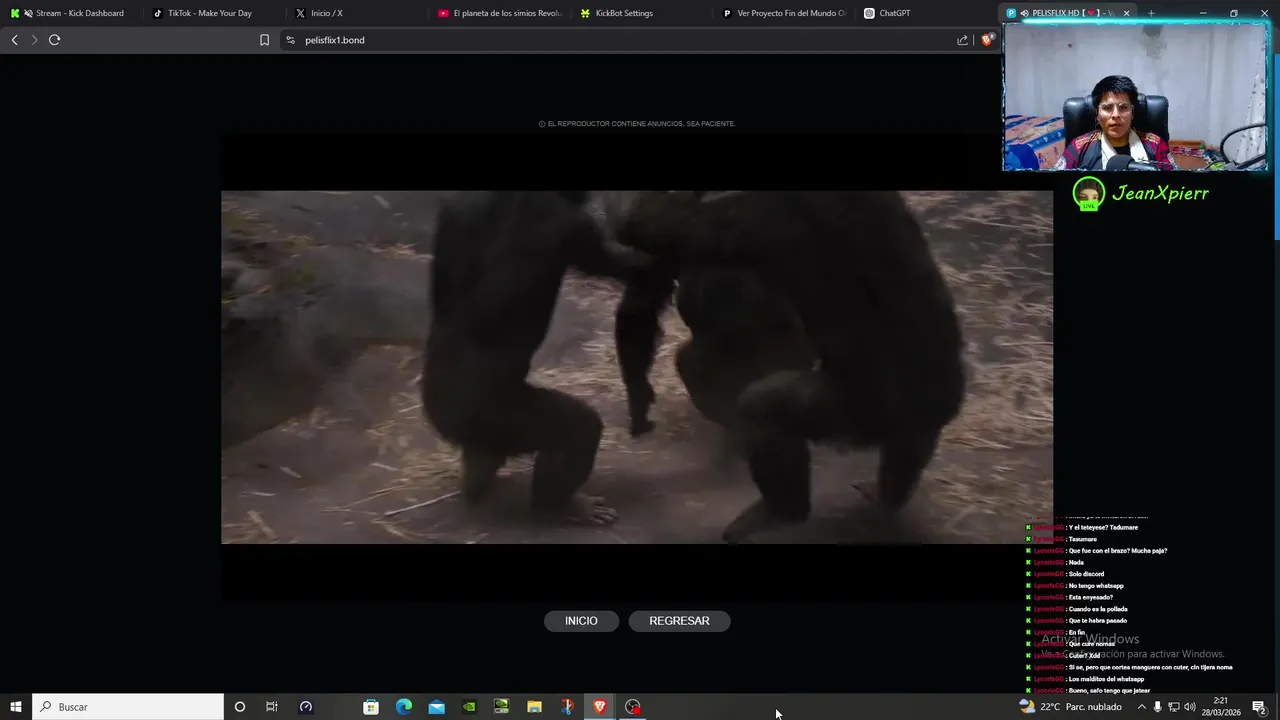The width and height of the screenshot is (1280, 720).
Task: Switch to KickBot Settings tab
Action: pos(642,13)
